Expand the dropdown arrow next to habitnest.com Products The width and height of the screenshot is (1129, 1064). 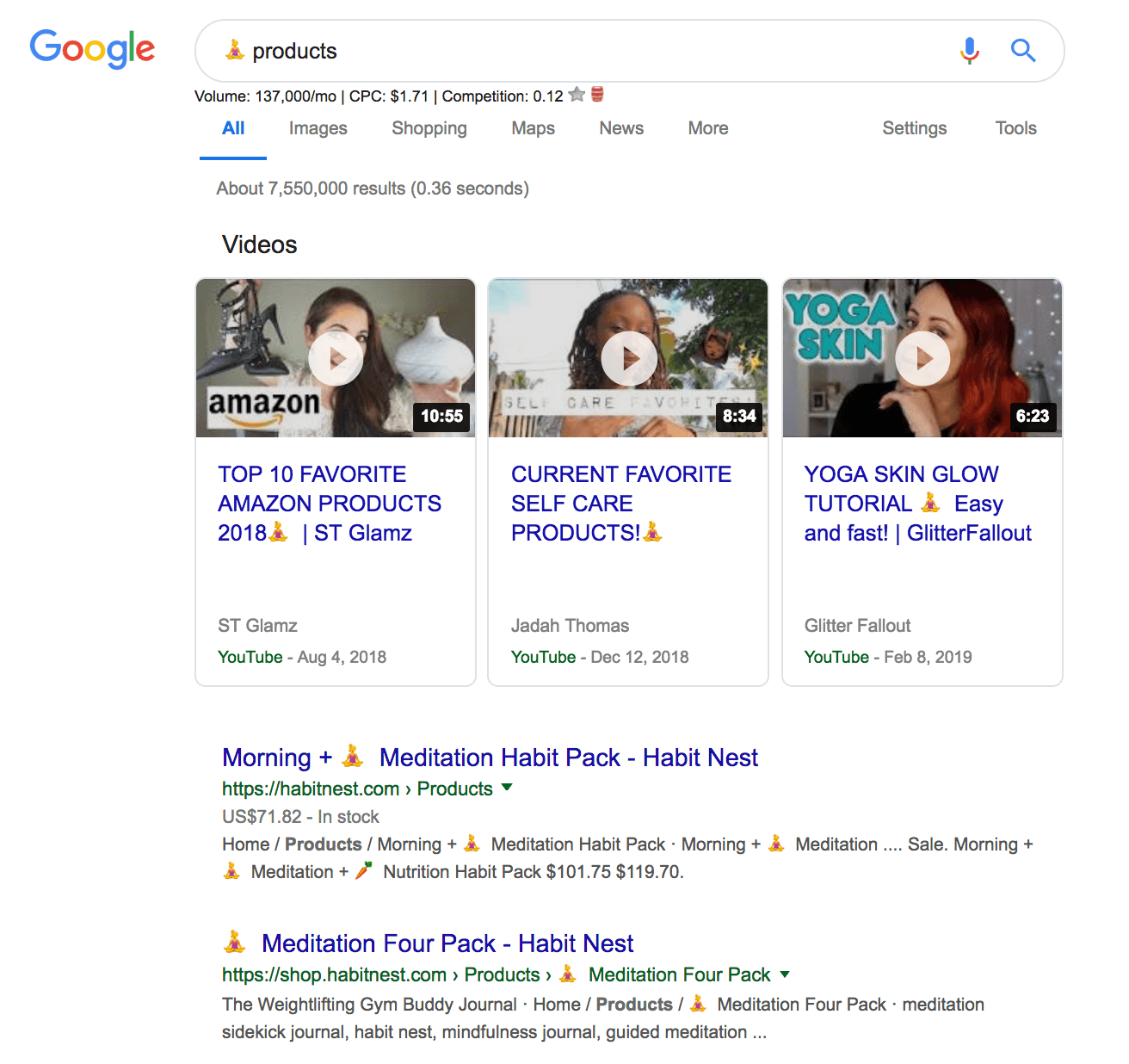coord(507,788)
